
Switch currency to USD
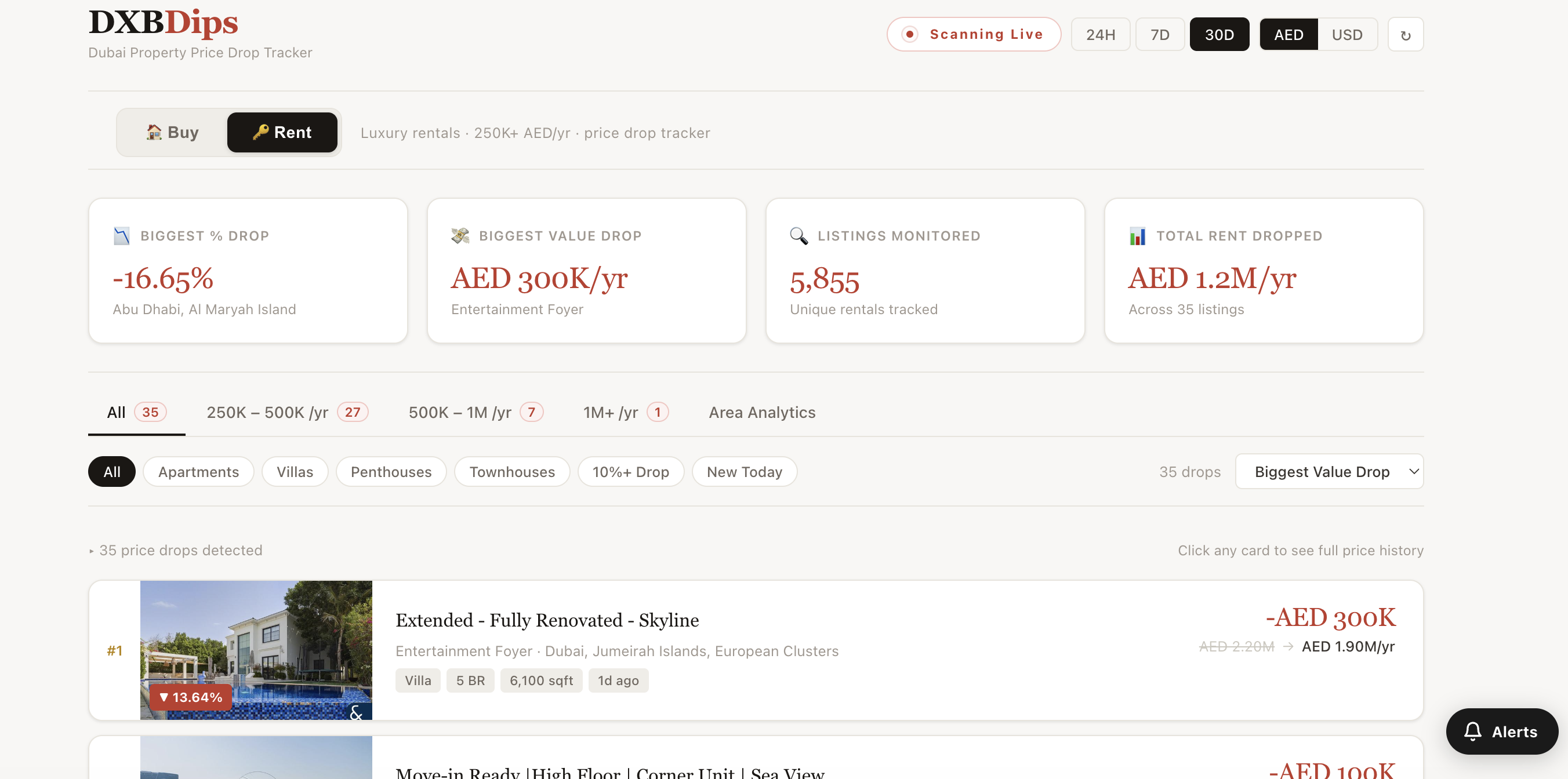click(x=1348, y=34)
